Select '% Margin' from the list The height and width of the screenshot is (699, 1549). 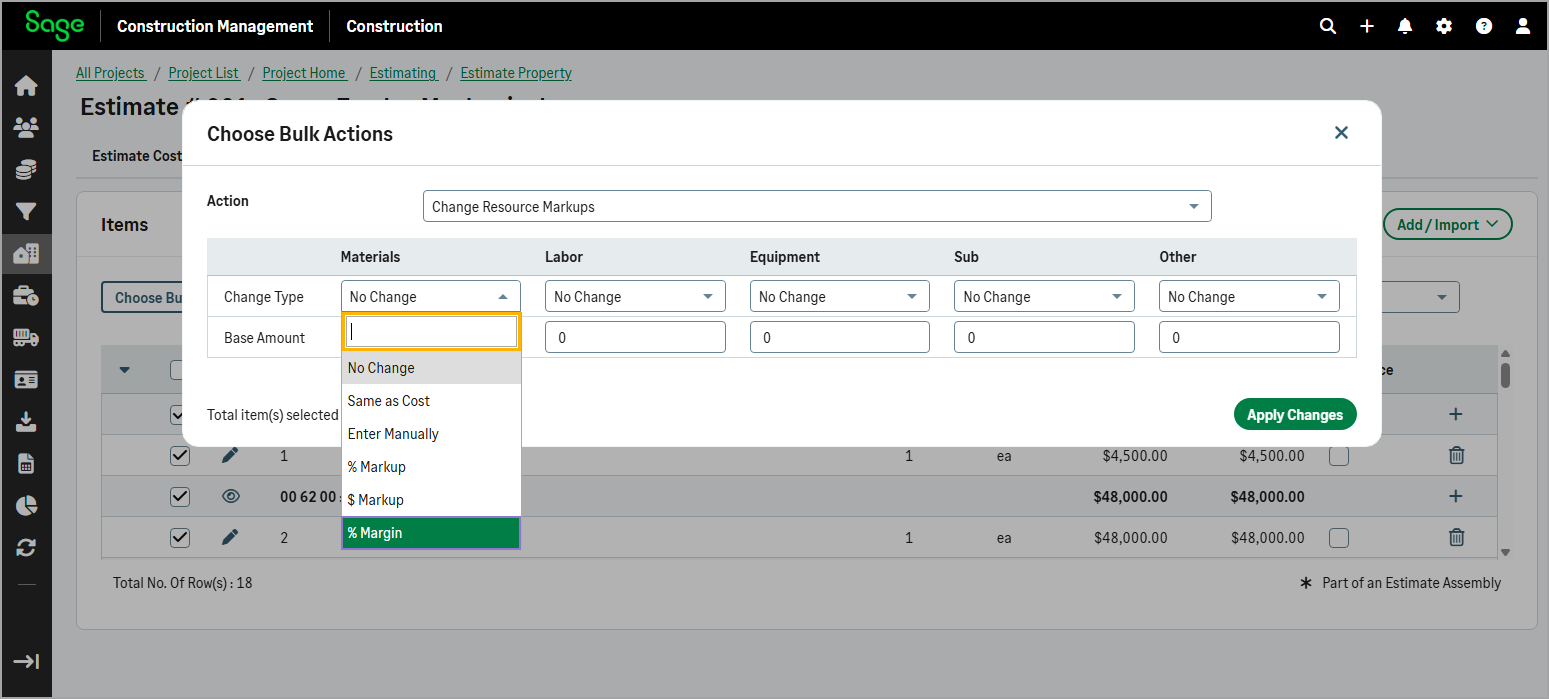click(430, 533)
